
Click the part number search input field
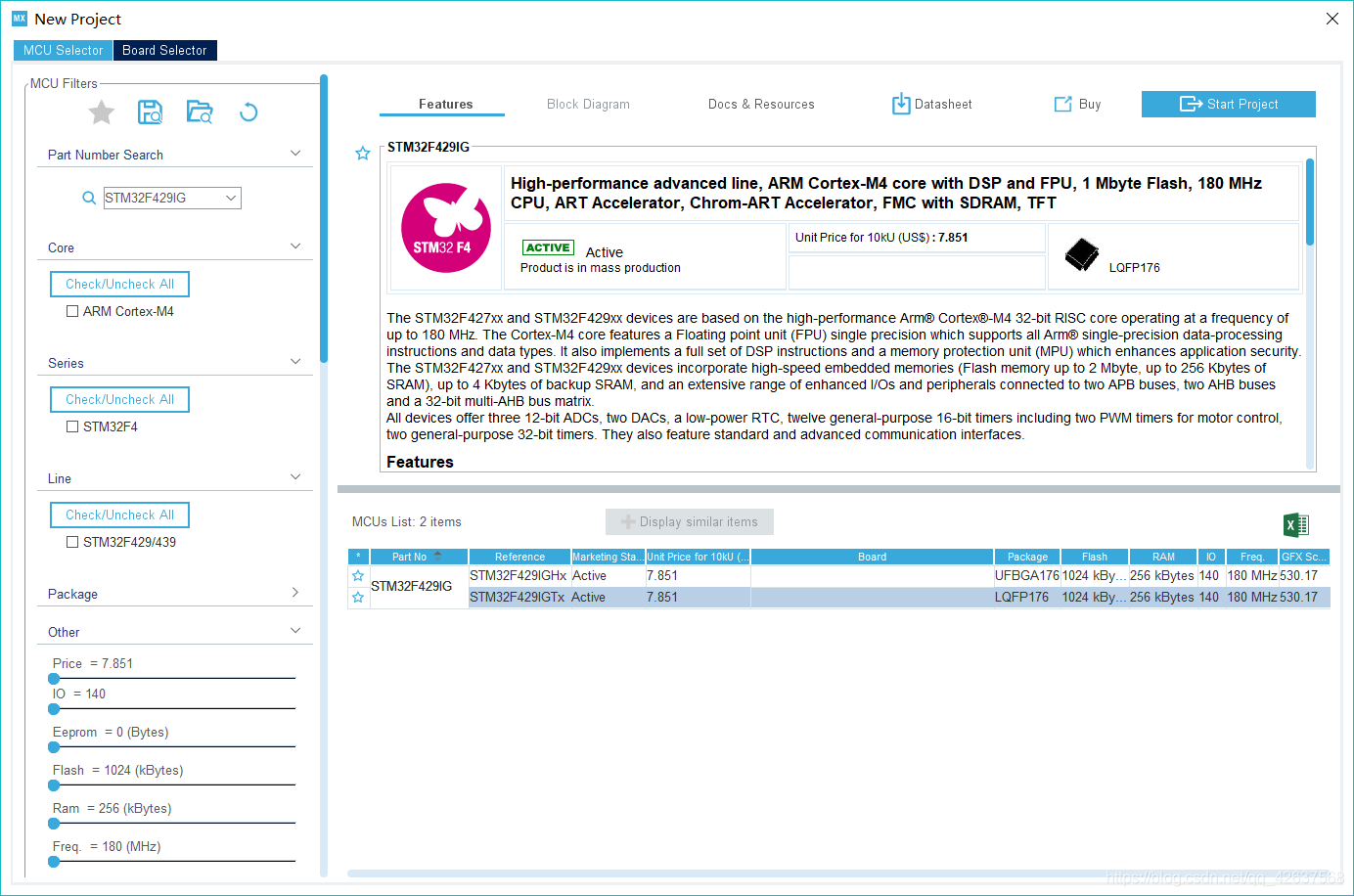pos(163,198)
